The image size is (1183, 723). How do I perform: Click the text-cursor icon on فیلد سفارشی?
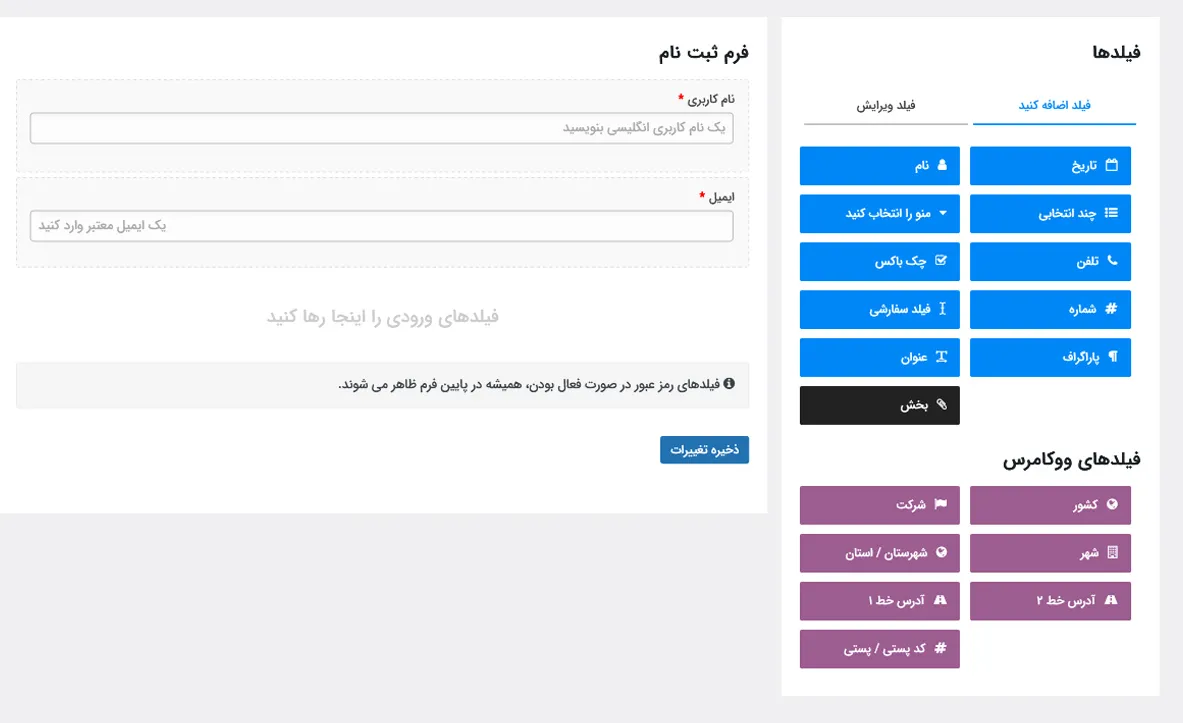(x=942, y=309)
